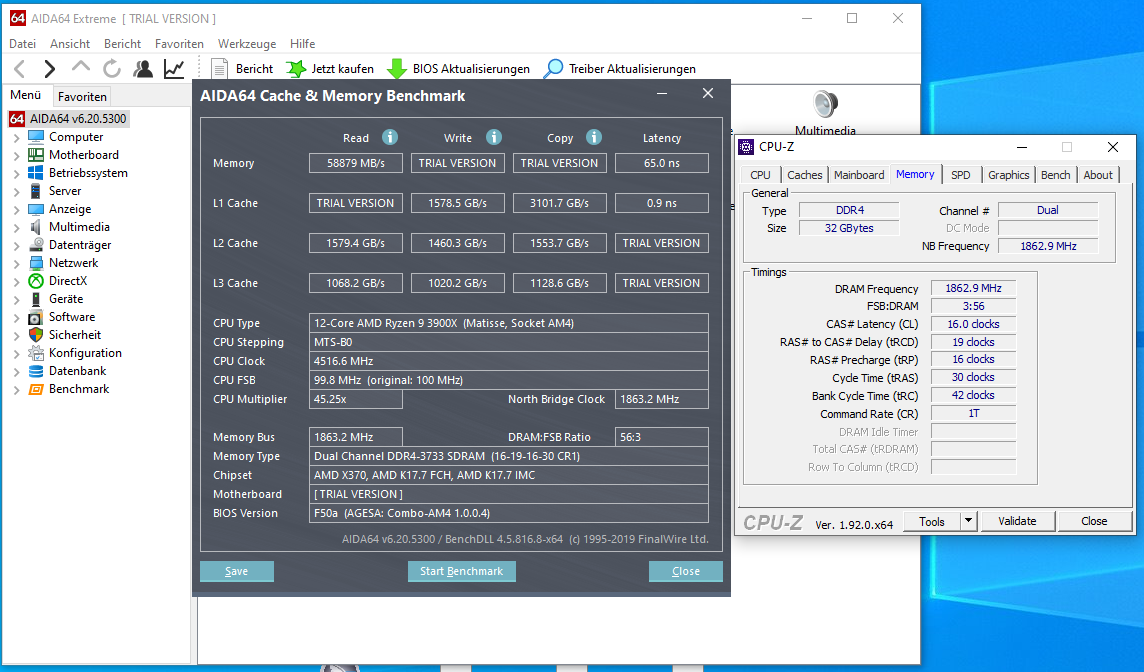Screen dimensions: 1144x672
Task: Expand the Anzeige tree node
Action: click(16, 209)
